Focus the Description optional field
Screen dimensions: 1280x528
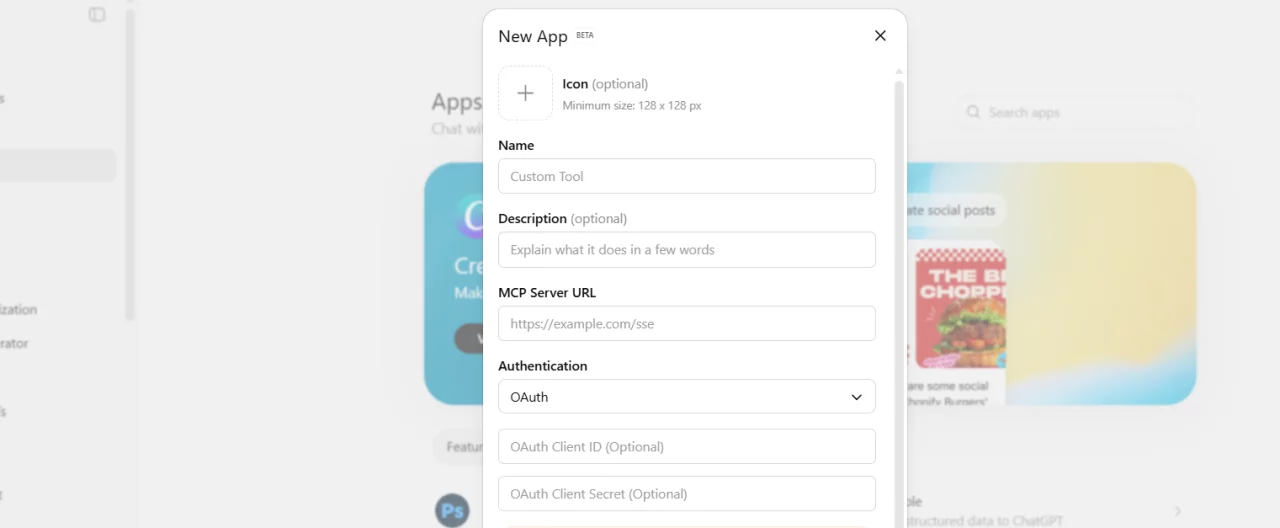coord(687,250)
